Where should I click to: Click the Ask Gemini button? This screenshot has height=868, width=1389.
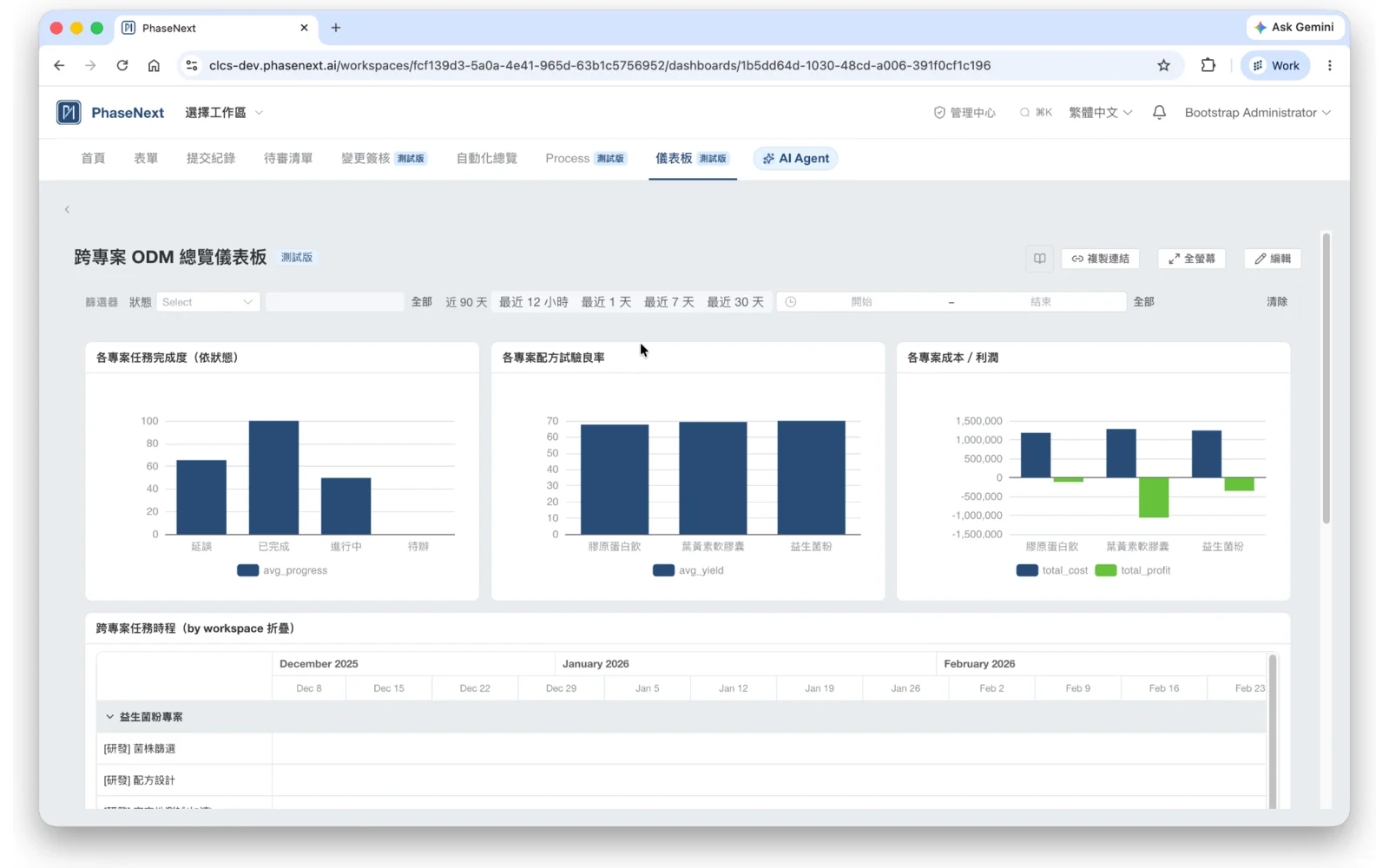(x=1294, y=28)
